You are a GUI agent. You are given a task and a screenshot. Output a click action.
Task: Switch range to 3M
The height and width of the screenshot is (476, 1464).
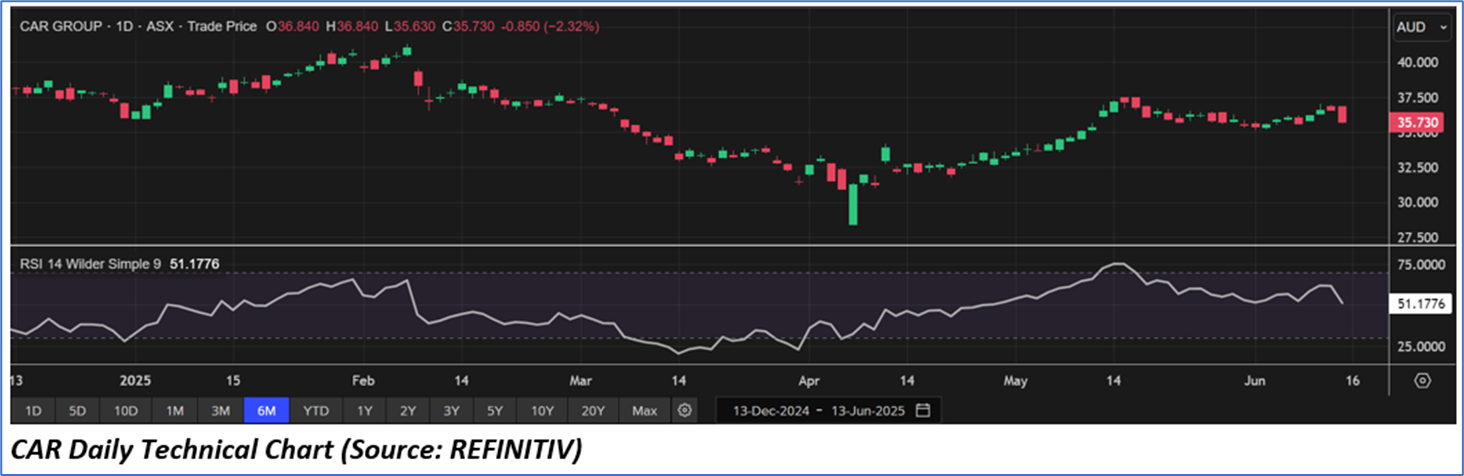[x=220, y=411]
